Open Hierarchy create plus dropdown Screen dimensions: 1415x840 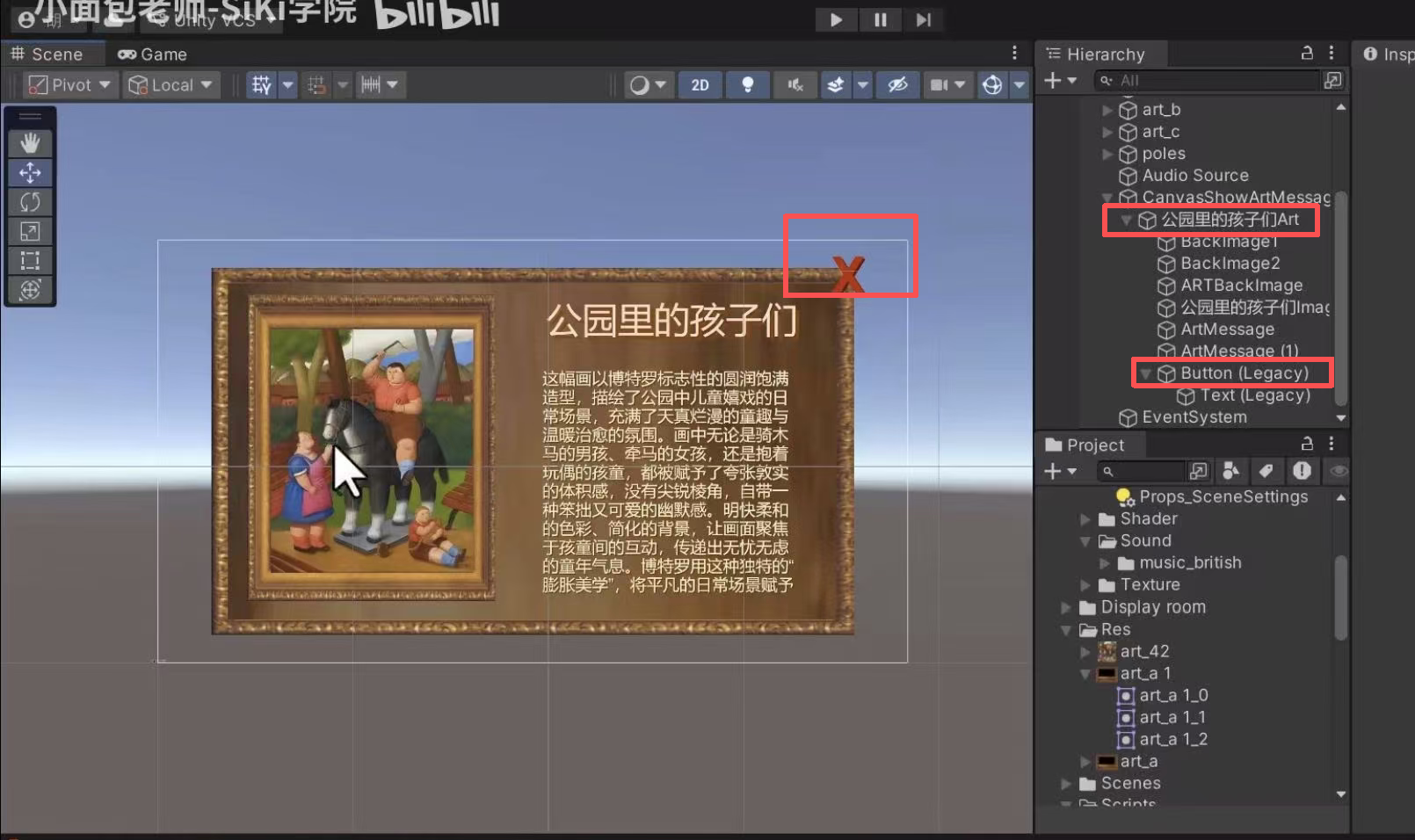pyautogui.click(x=1060, y=80)
